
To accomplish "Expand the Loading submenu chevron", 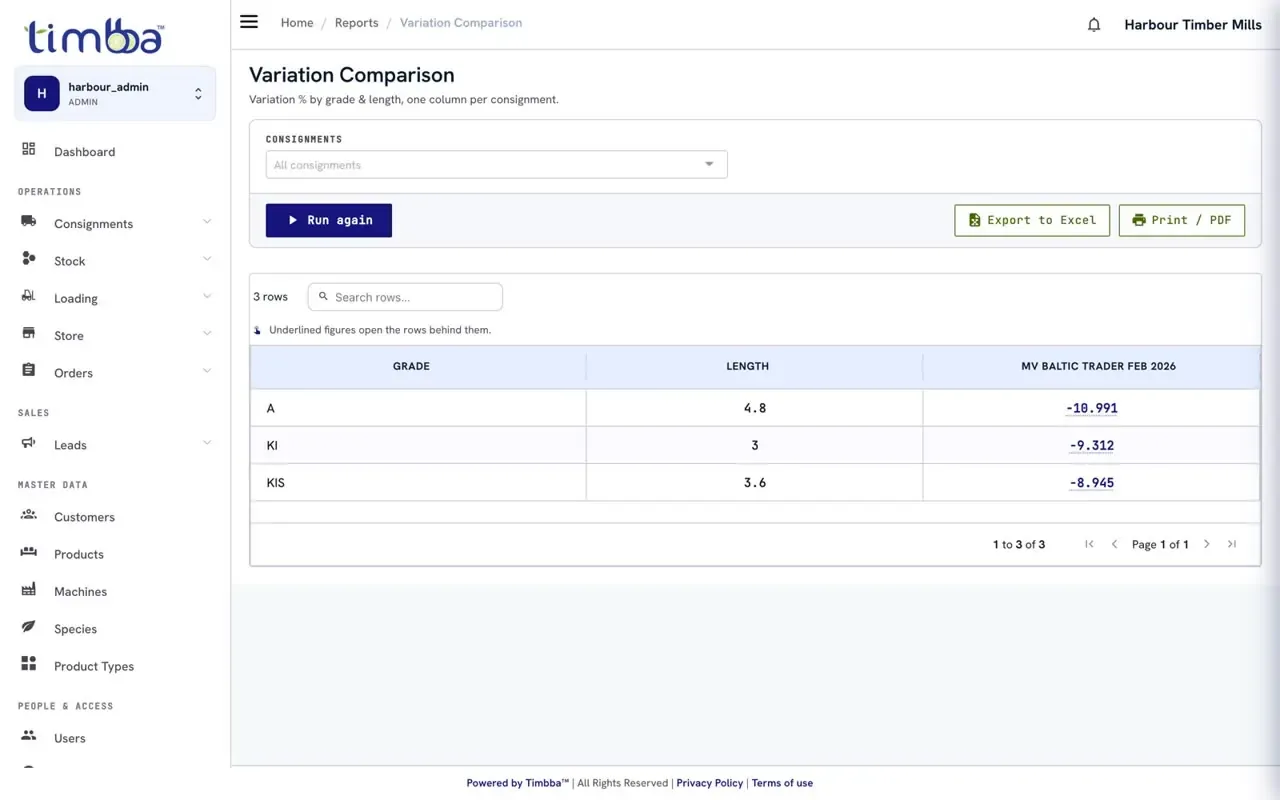I will (x=207, y=296).
